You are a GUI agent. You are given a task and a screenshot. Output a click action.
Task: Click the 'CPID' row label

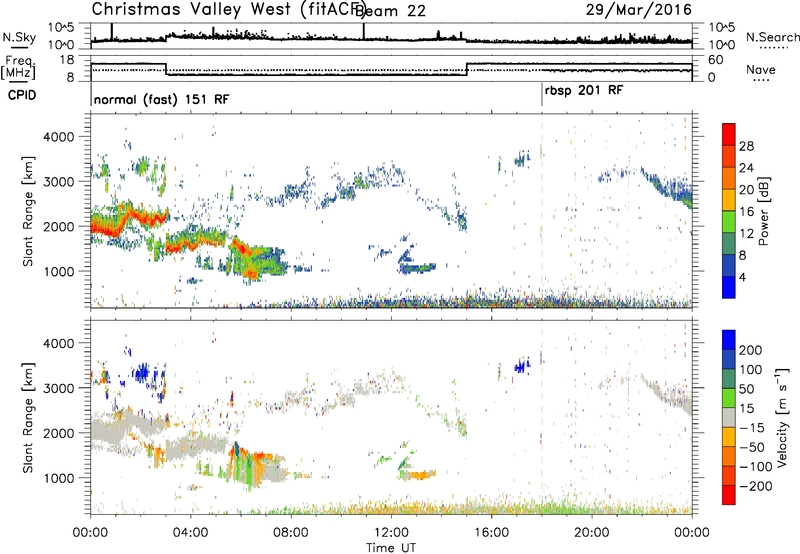click(22, 95)
